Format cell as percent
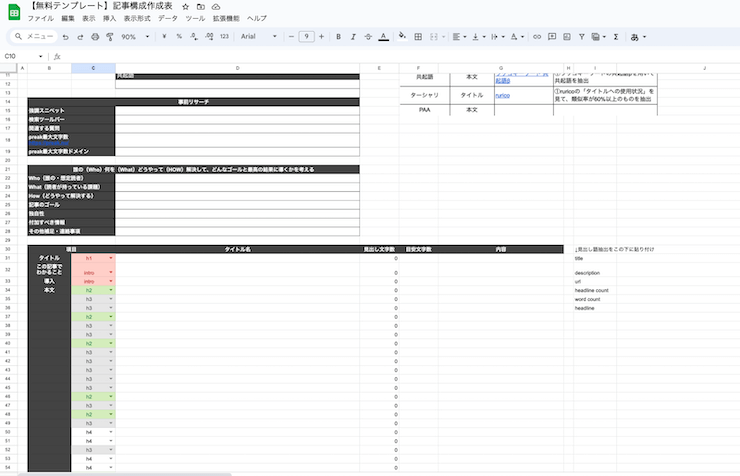The image size is (740, 476). (x=179, y=36)
